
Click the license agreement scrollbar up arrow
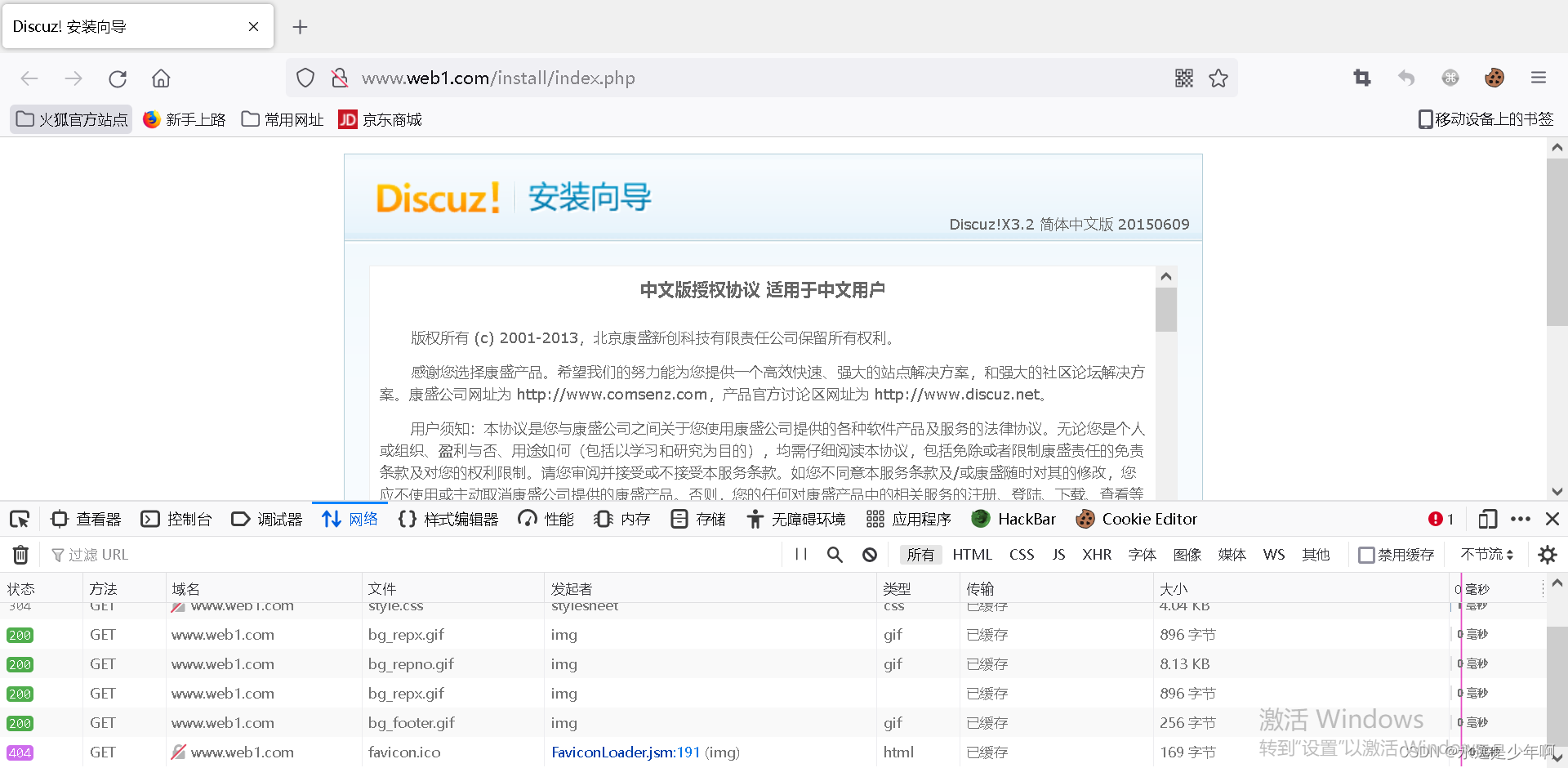1166,276
